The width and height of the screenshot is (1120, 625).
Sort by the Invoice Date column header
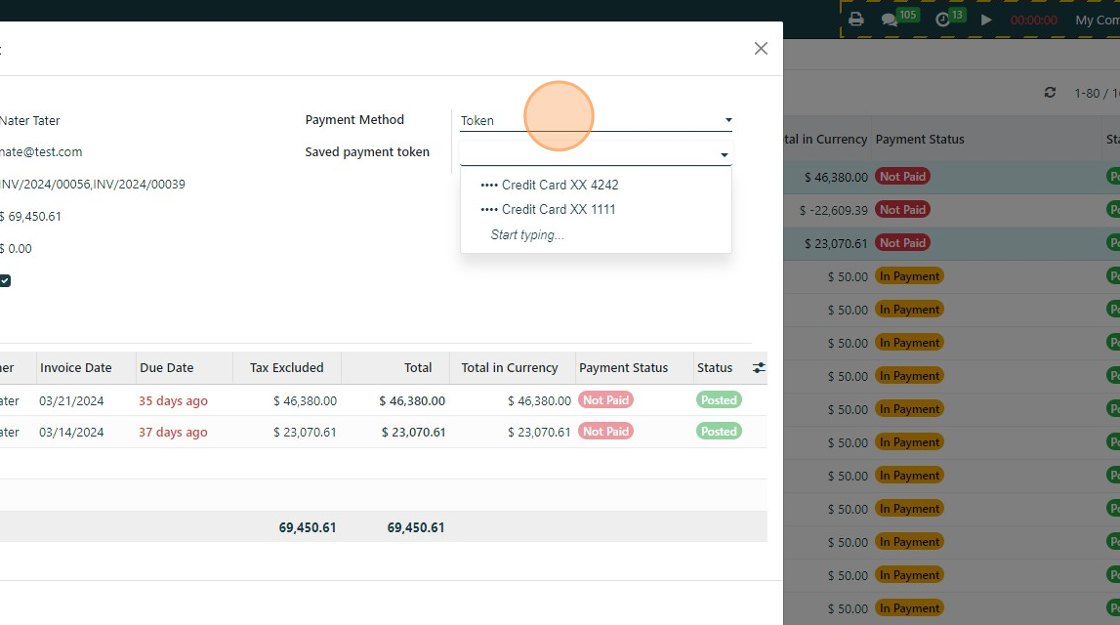coord(76,368)
